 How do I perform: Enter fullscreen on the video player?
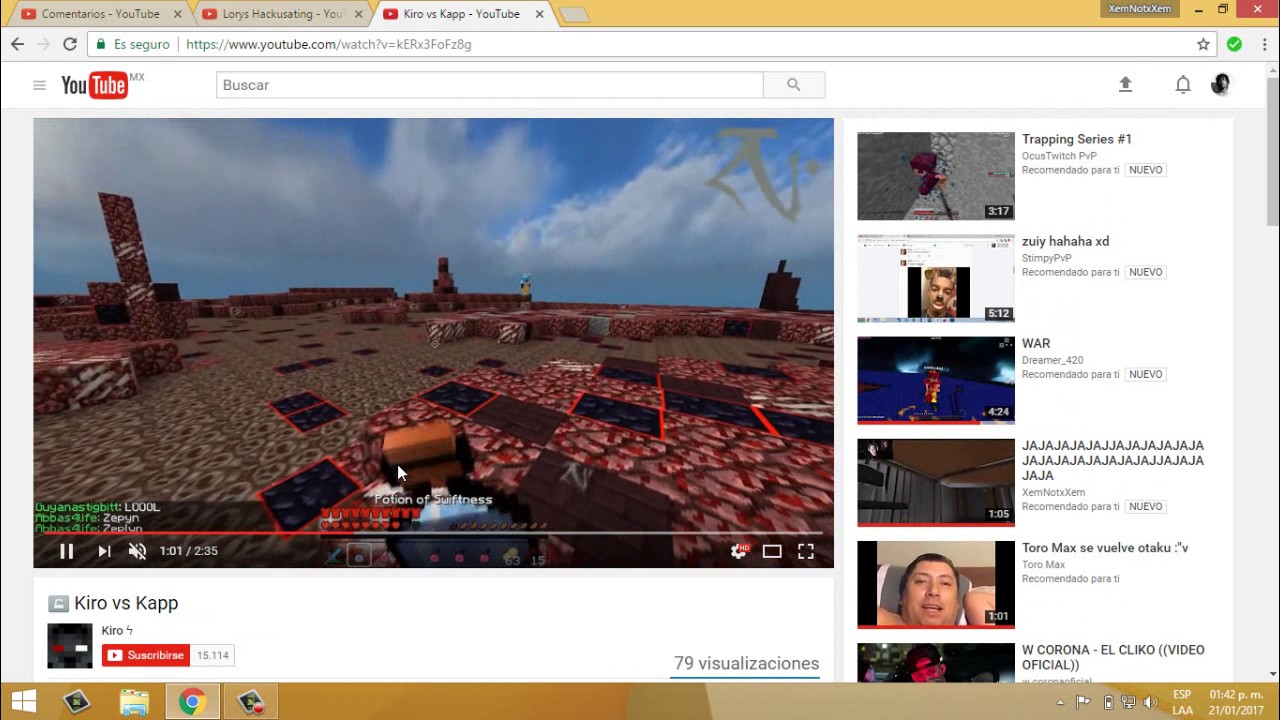coord(806,551)
